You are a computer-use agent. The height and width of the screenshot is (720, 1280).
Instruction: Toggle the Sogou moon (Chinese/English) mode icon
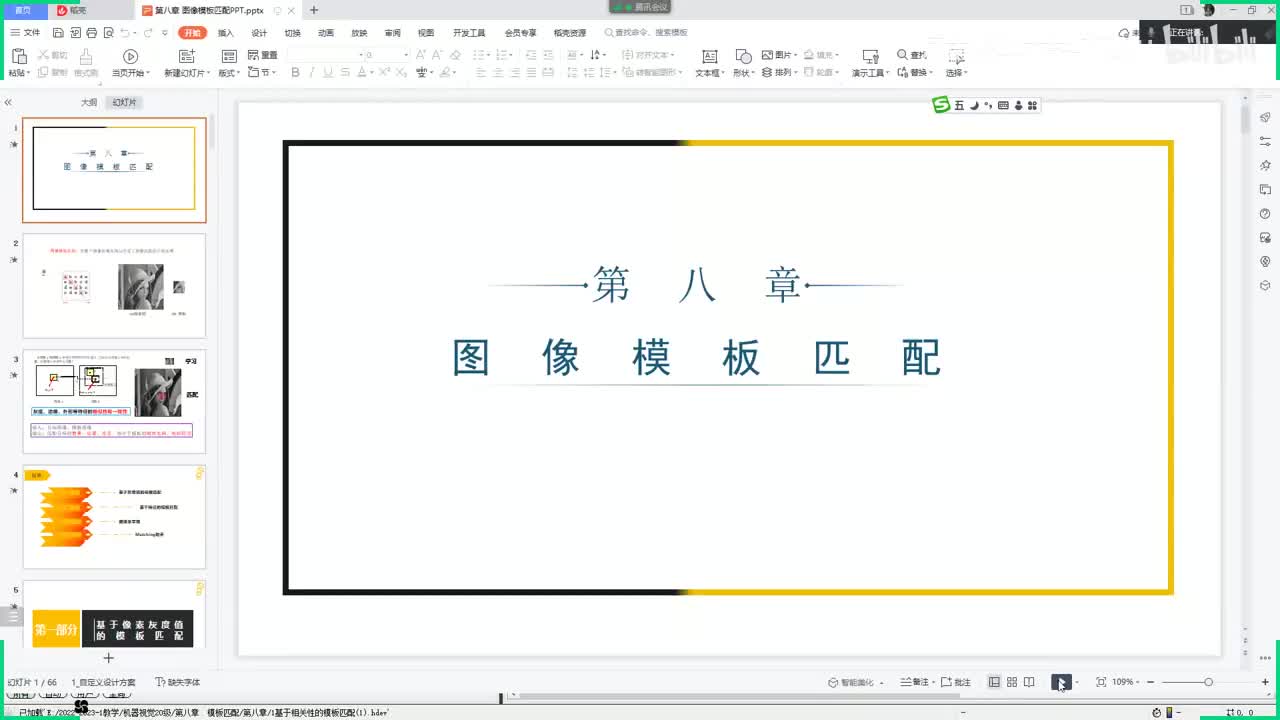(x=974, y=105)
